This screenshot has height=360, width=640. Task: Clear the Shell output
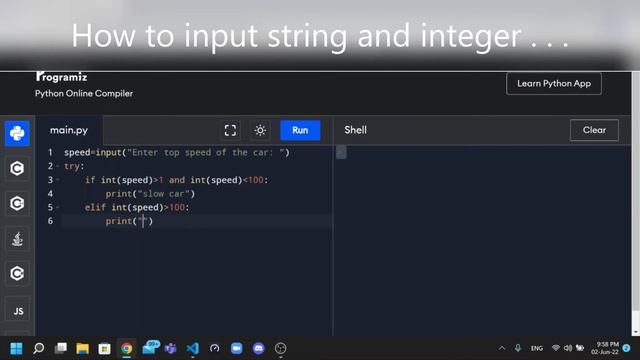tap(594, 130)
